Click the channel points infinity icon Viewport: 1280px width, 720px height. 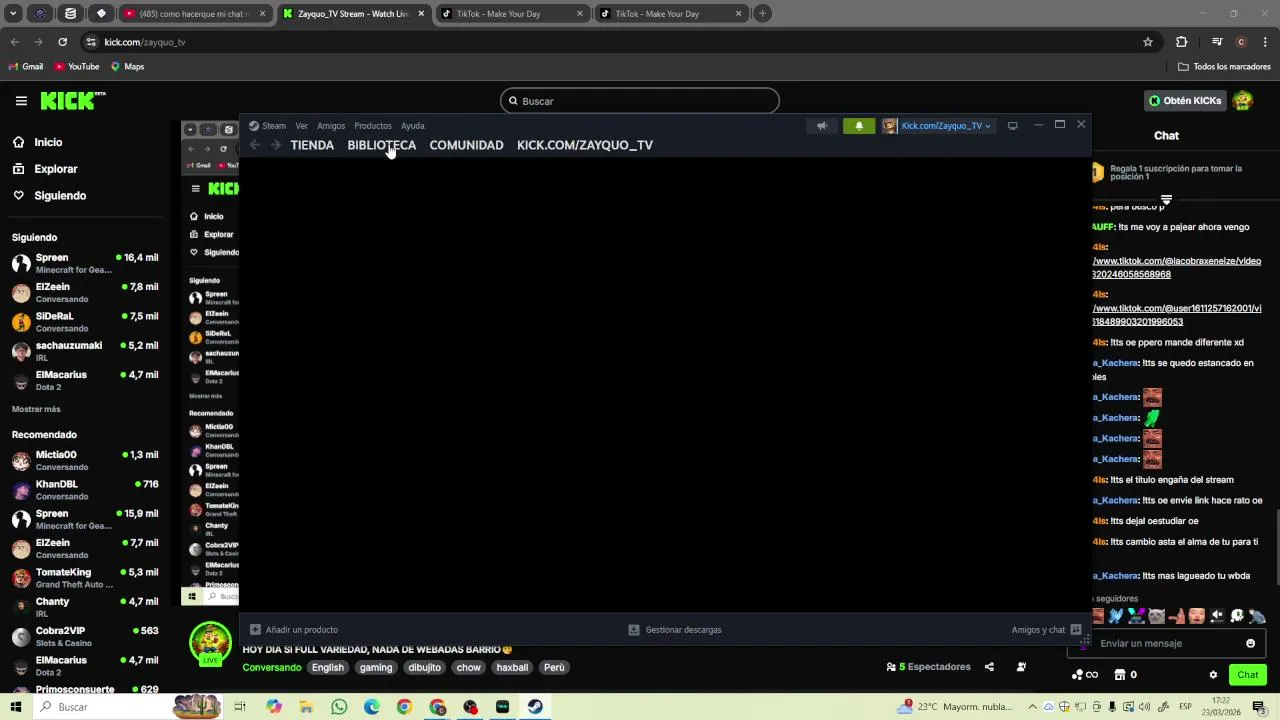1085,675
